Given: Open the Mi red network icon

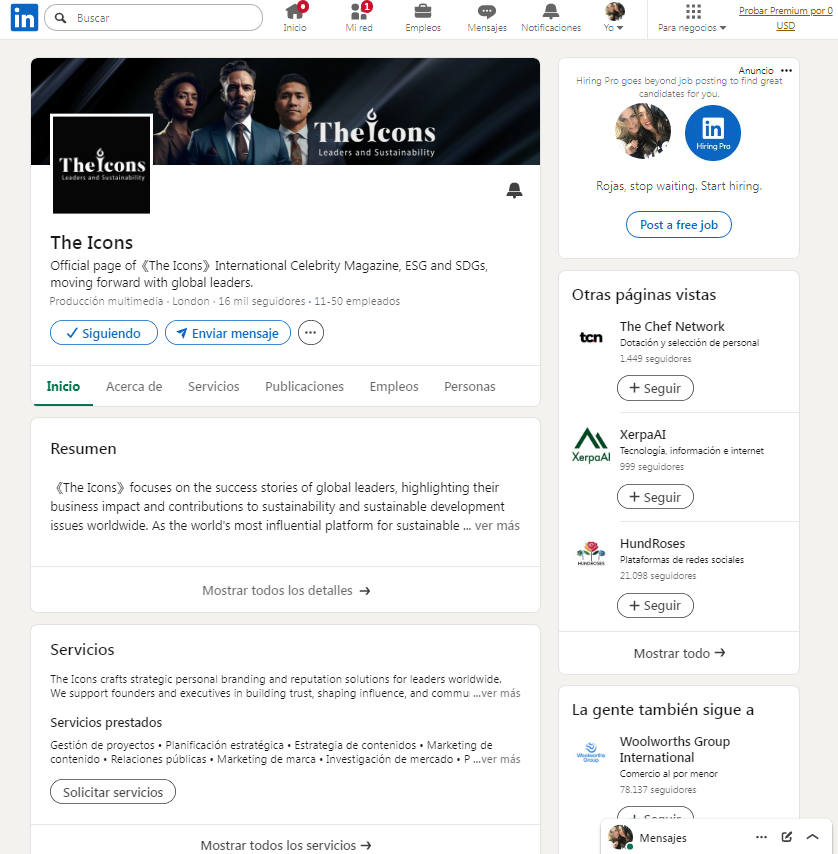Looking at the screenshot, I should [x=359, y=11].
